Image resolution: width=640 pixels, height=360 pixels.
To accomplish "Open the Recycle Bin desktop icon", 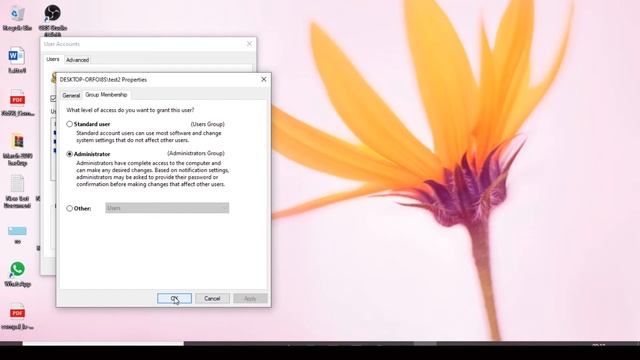I will click(17, 18).
